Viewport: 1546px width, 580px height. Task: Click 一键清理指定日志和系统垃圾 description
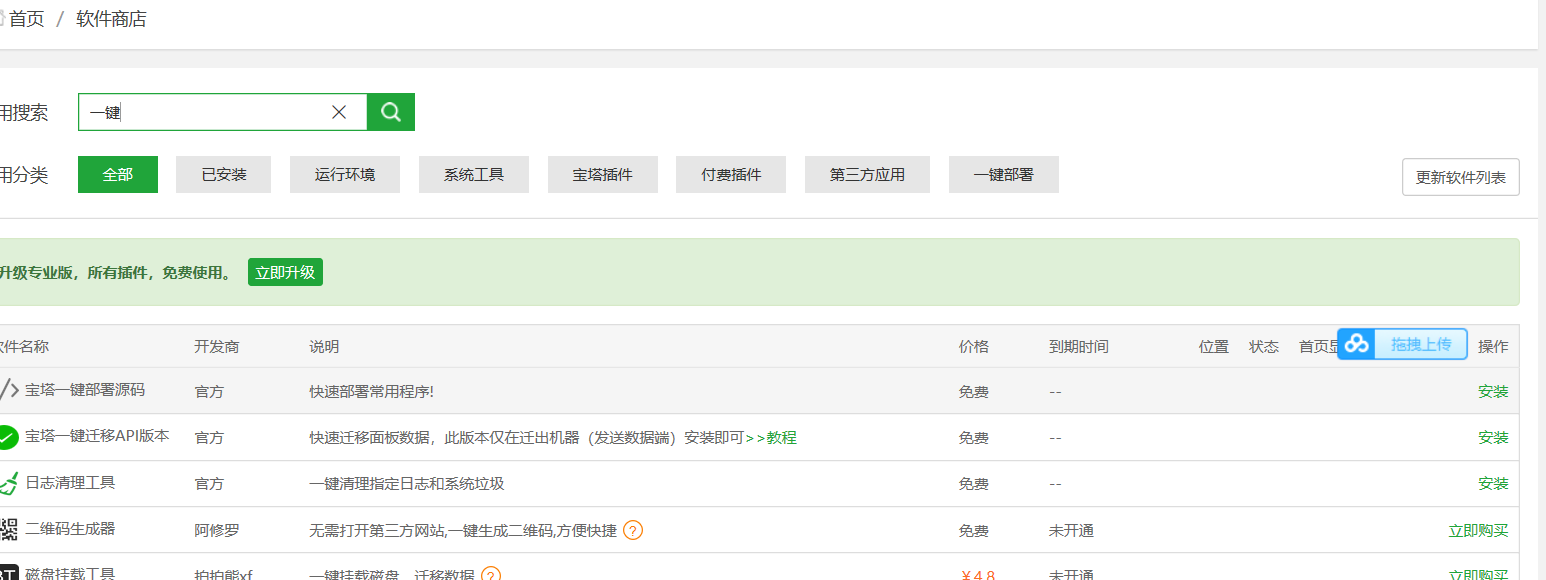pos(407,483)
